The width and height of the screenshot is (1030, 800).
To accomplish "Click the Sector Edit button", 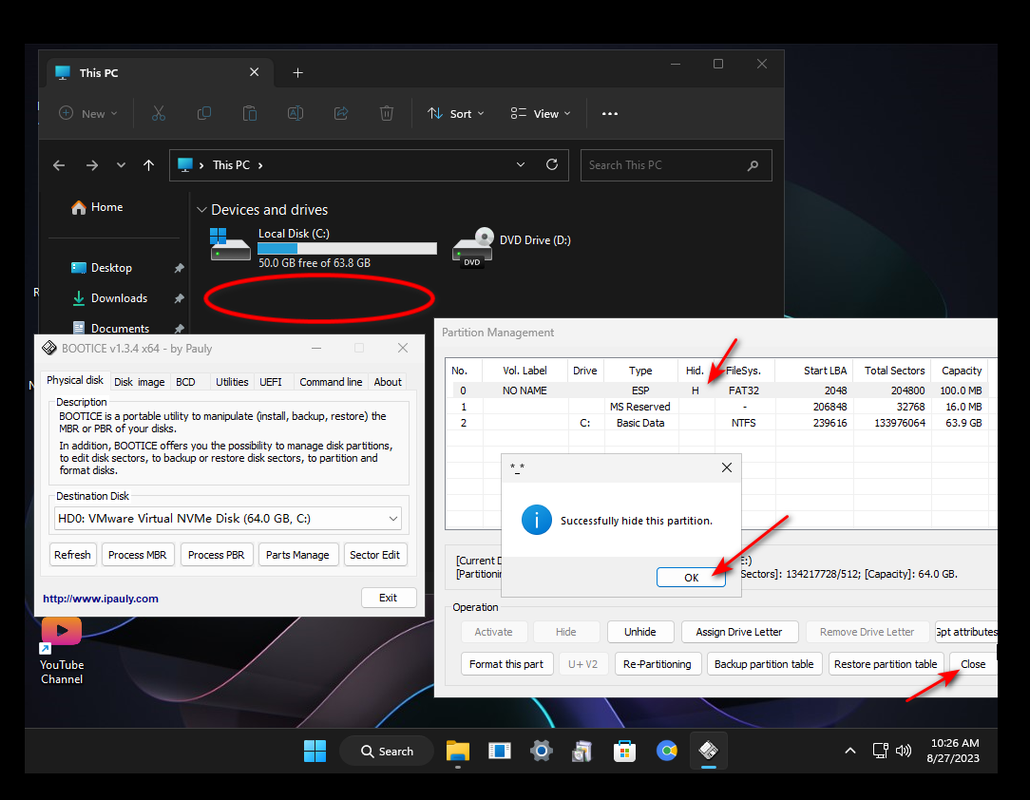I will coord(374,555).
